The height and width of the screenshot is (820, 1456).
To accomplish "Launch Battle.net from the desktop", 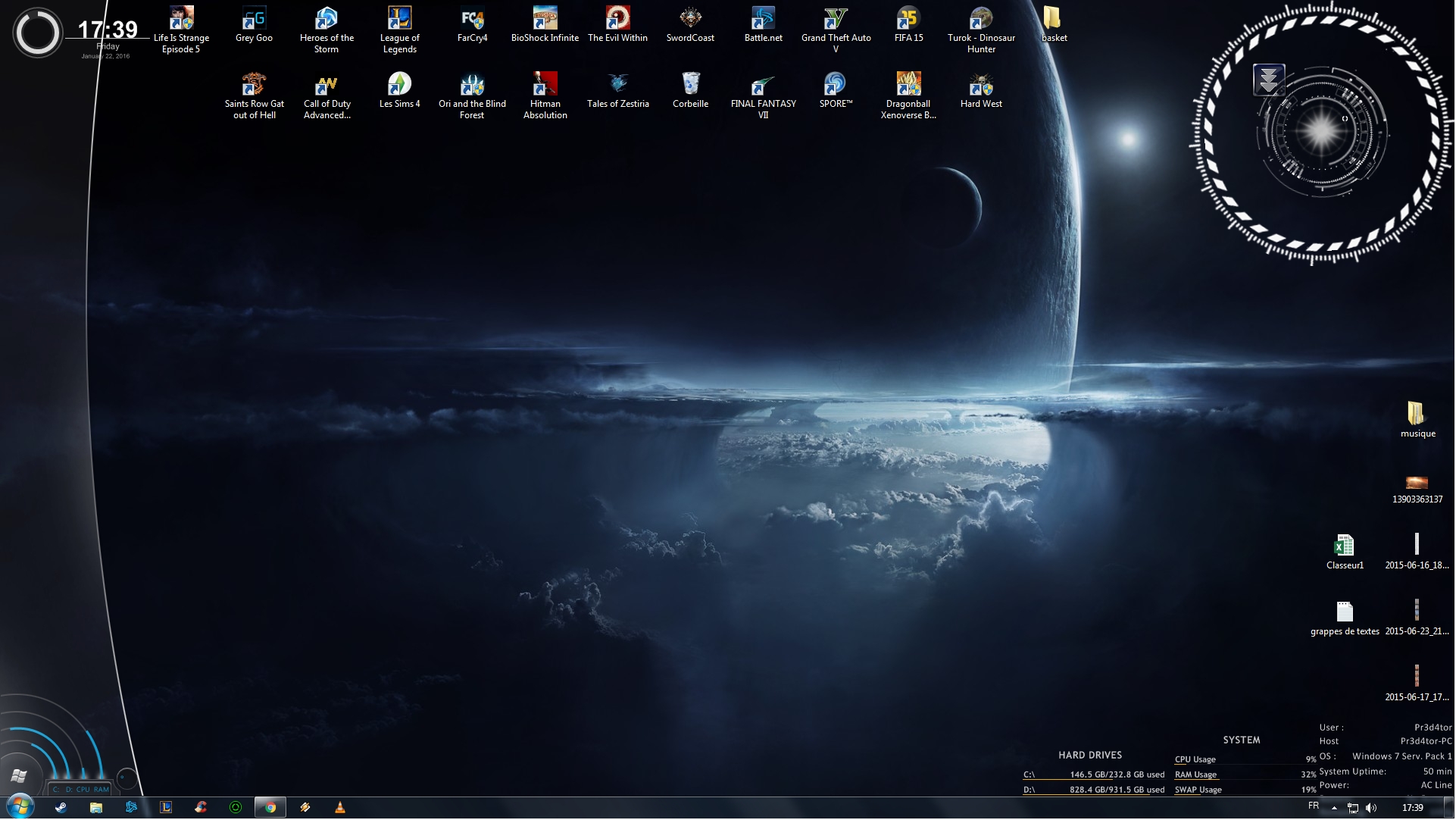I will (x=764, y=25).
